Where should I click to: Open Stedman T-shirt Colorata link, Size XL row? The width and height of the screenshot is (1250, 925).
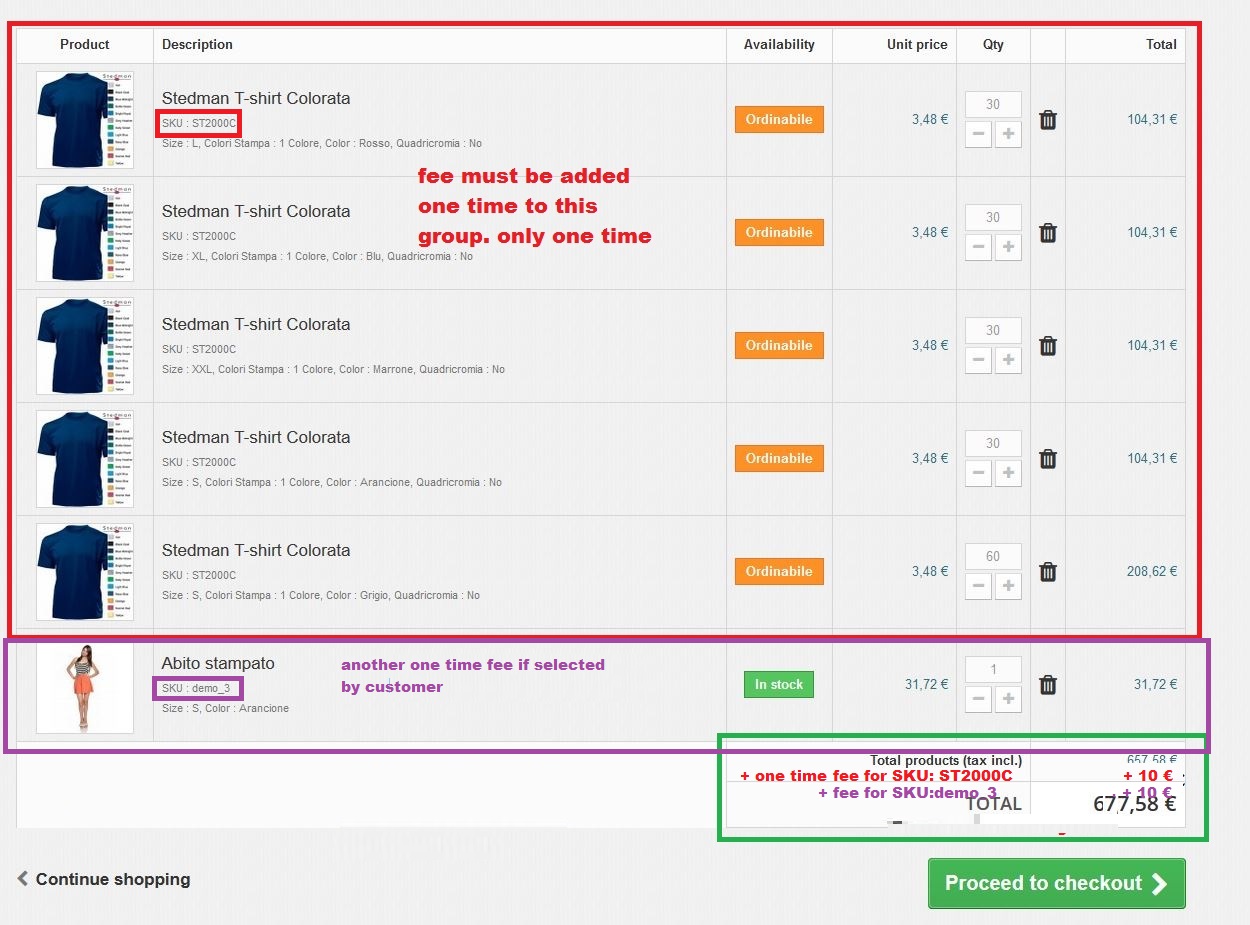[x=256, y=211]
